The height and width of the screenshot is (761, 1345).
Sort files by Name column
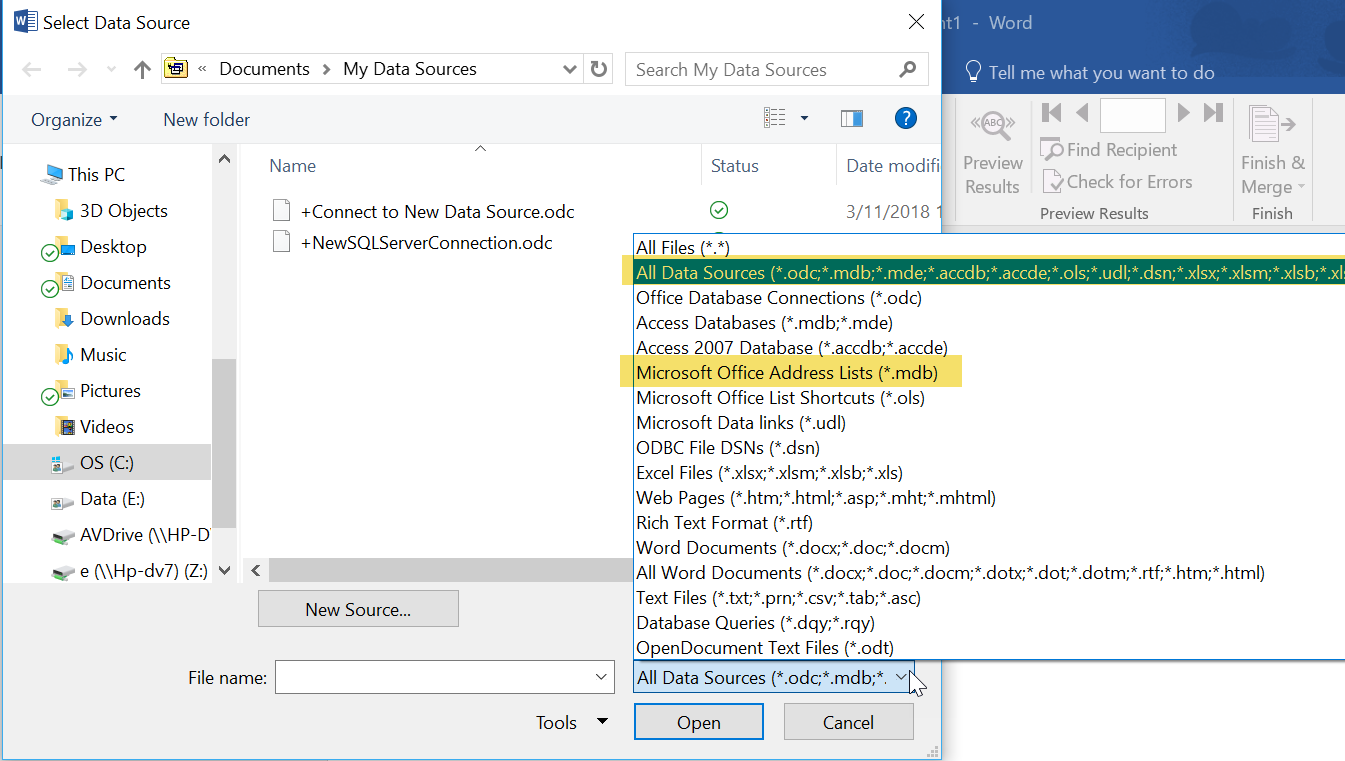point(292,166)
